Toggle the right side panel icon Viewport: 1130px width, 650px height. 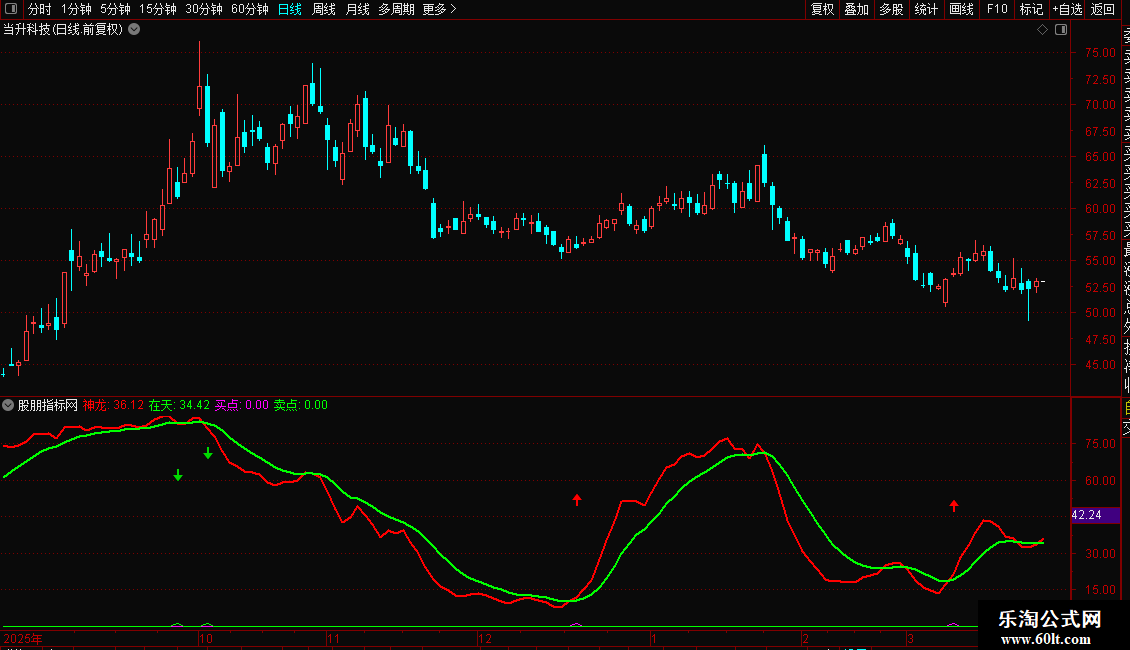click(x=1061, y=30)
